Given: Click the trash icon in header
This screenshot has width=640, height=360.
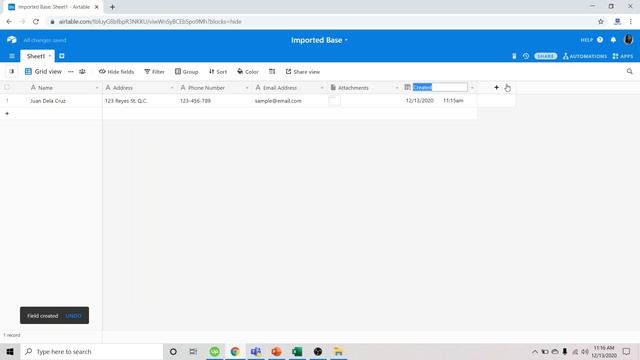Looking at the screenshot, I should pyautogui.click(x=514, y=56).
